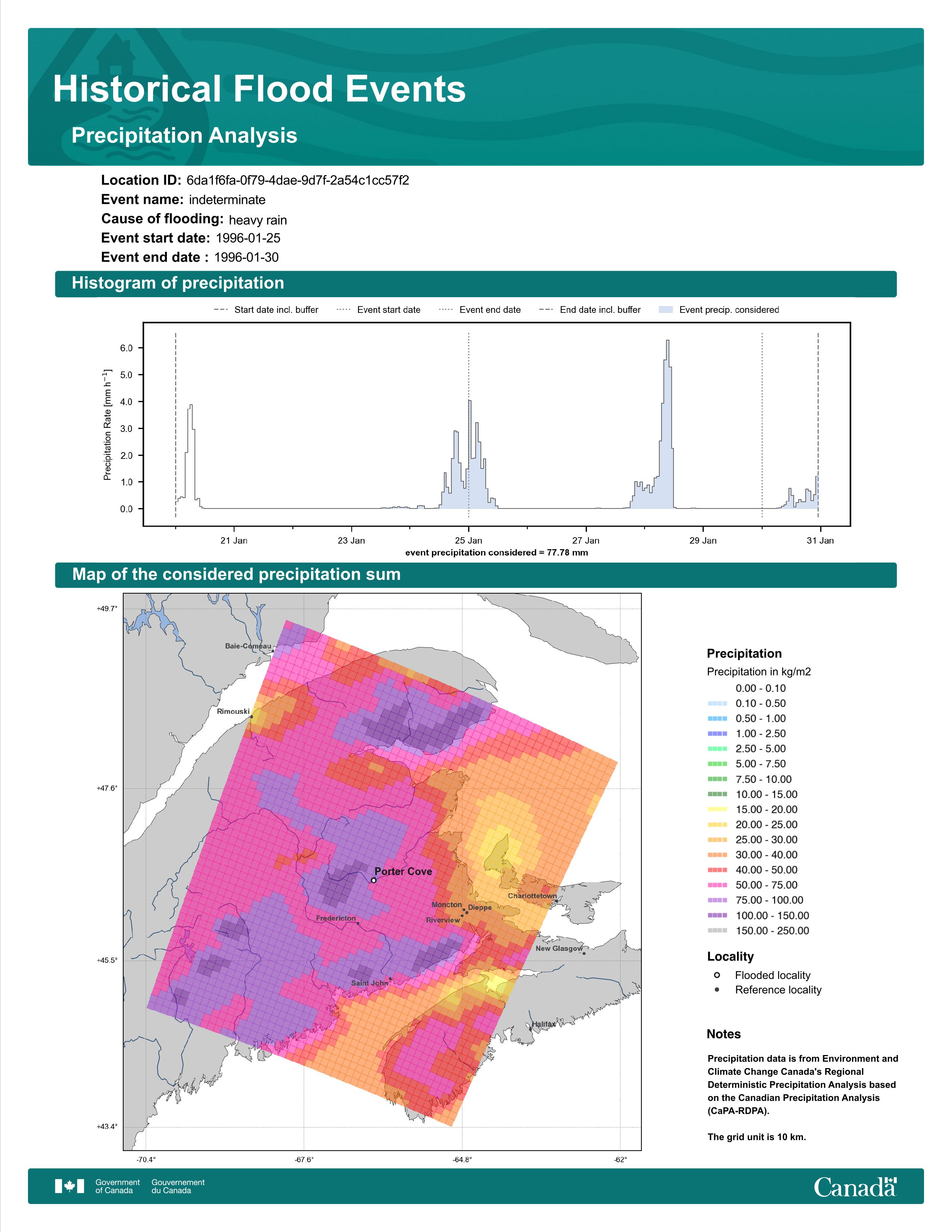Screen dimensions: 952x1232
Task: Click the tallest histogram peak on 28 Jan
Action: point(668,341)
